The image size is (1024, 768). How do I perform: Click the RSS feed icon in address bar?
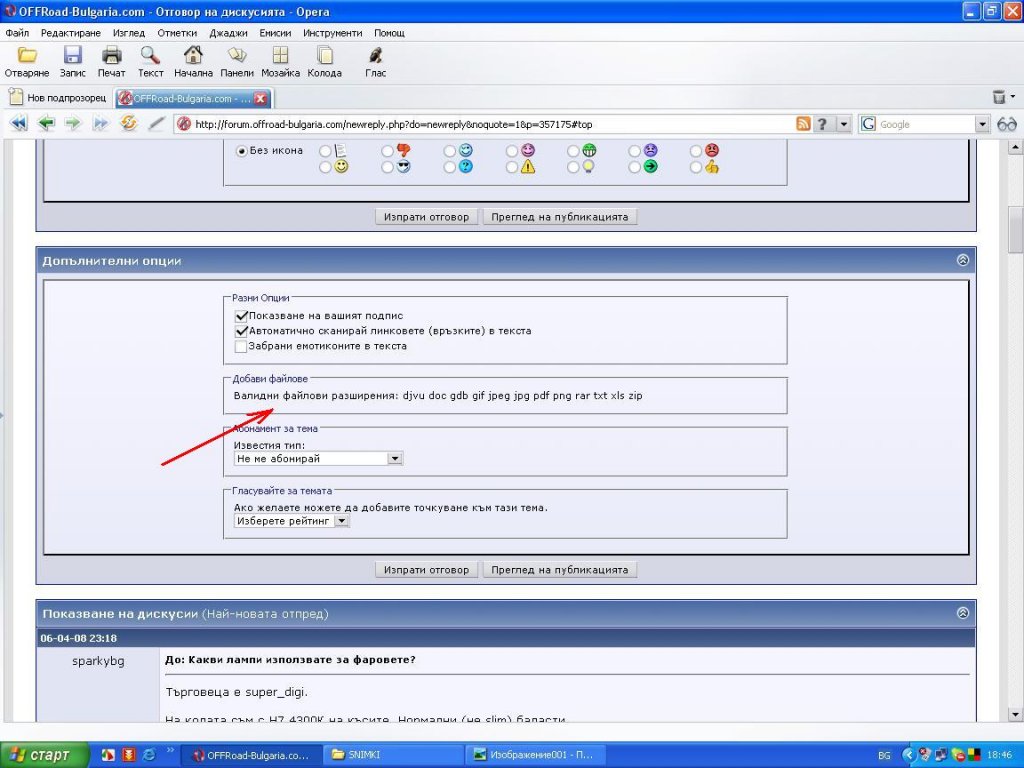803,124
